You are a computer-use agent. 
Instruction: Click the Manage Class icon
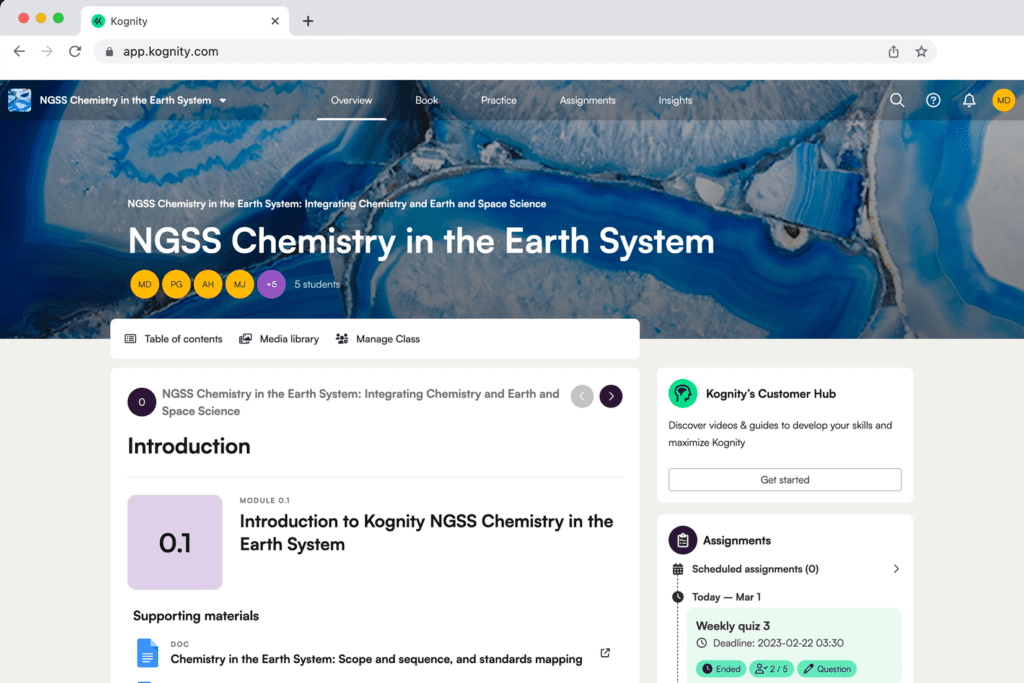341,338
